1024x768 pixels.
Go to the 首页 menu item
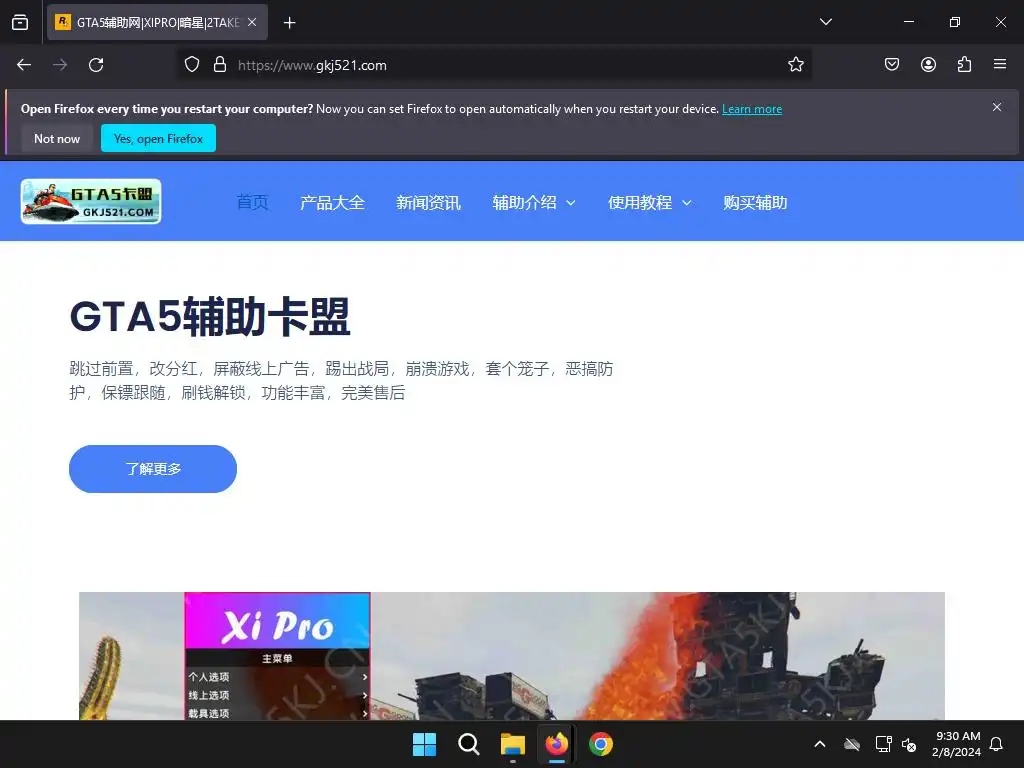[252, 202]
